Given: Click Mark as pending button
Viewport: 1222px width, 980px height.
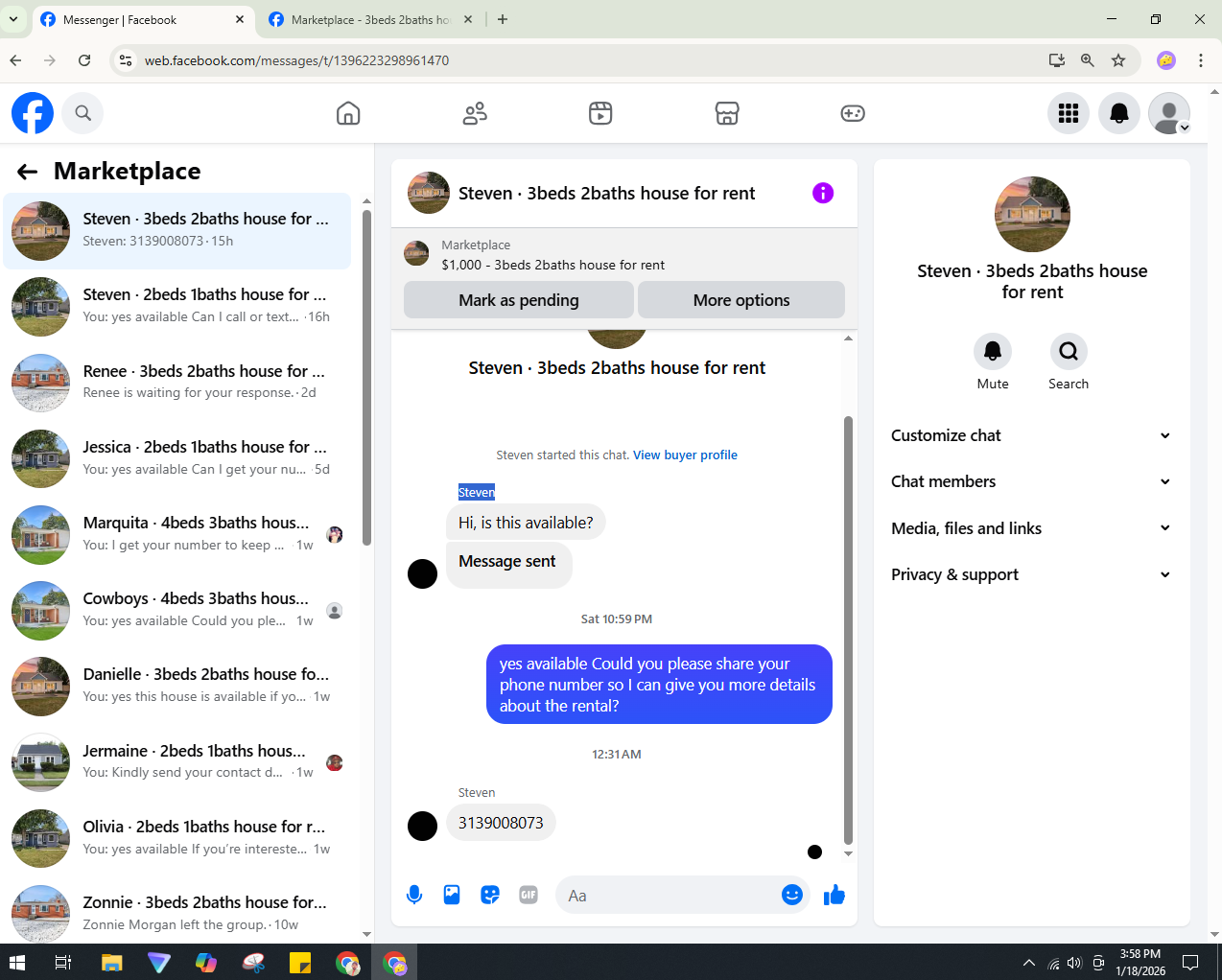Looking at the screenshot, I should pyautogui.click(x=519, y=300).
